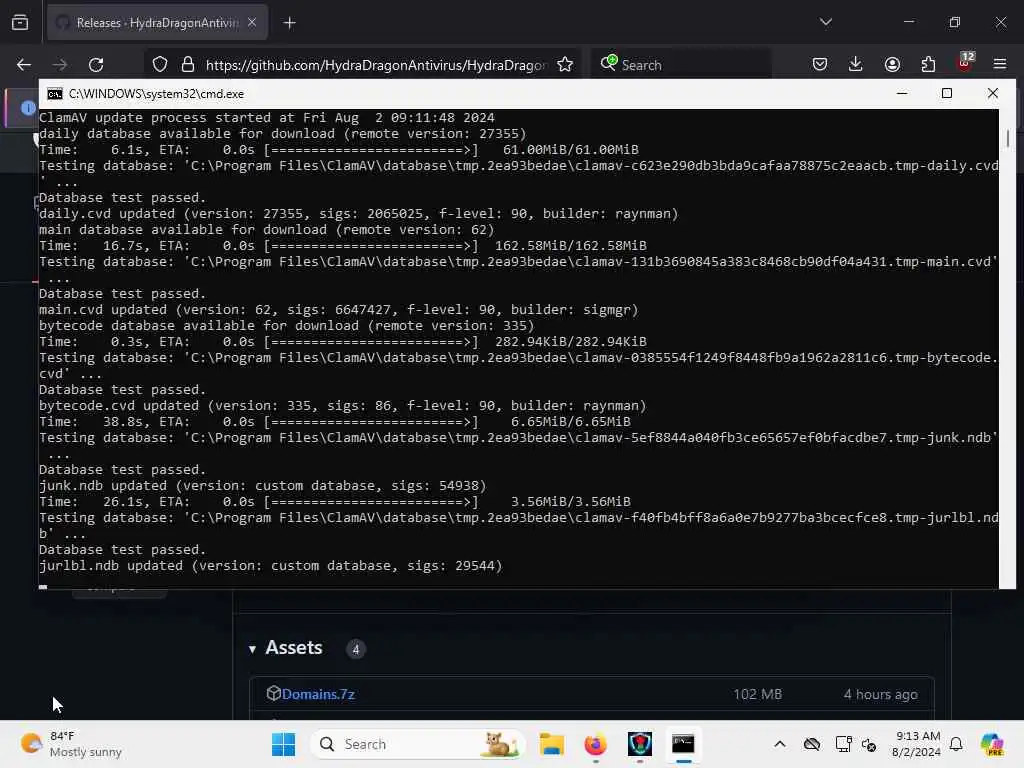Viewport: 1024px width, 768px height.
Task: Click the 4 hours ago timestamp
Action: tap(880, 694)
